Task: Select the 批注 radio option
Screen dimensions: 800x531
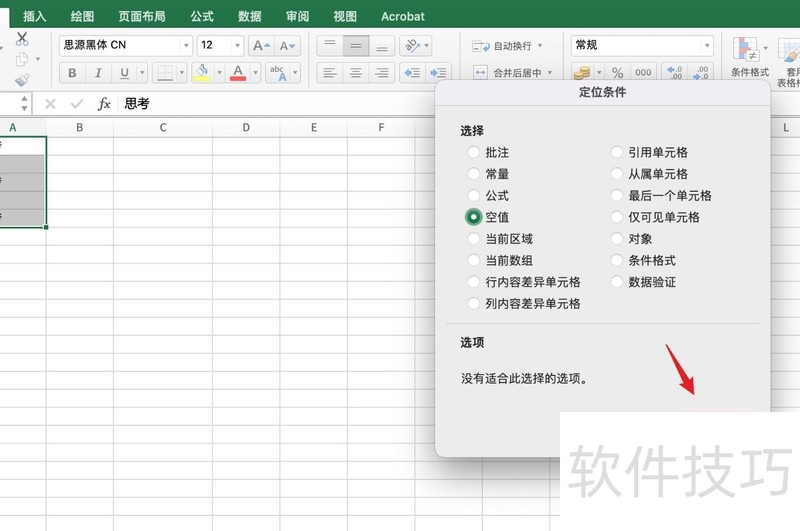Action: coord(474,153)
